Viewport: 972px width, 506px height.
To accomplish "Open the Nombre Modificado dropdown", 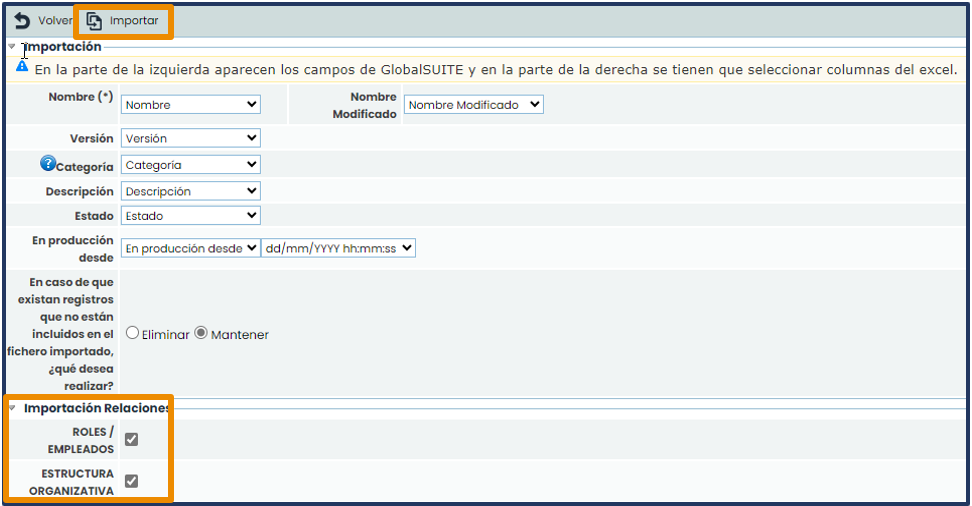I will tap(474, 104).
